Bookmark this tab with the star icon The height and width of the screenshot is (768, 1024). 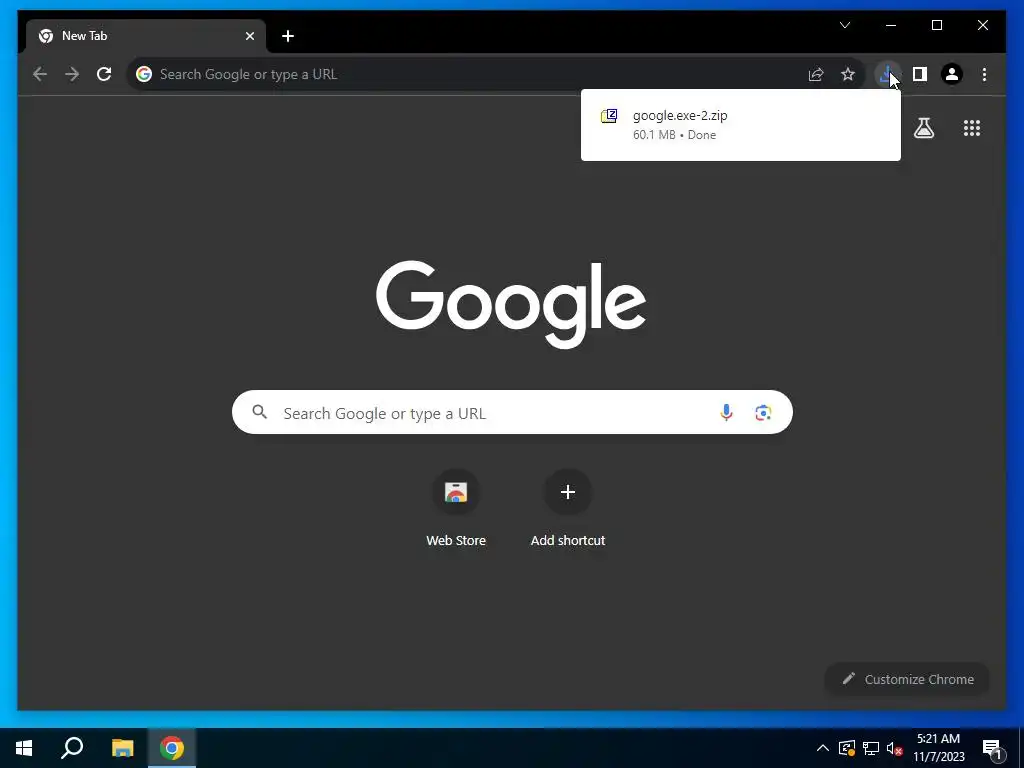(848, 74)
